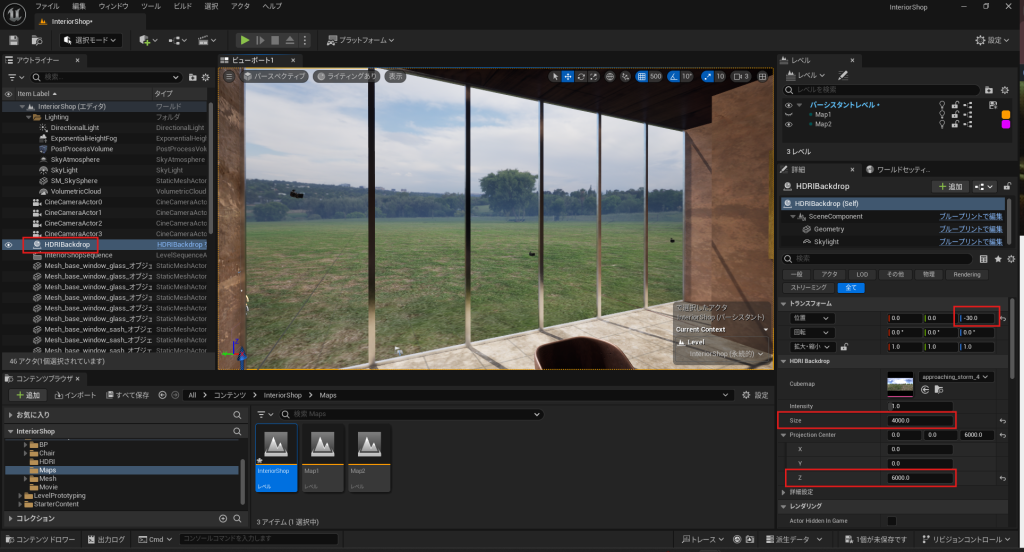Click ブループリントで編集 link beside Geometry
Screen dimensions: 1024x552
969,229
